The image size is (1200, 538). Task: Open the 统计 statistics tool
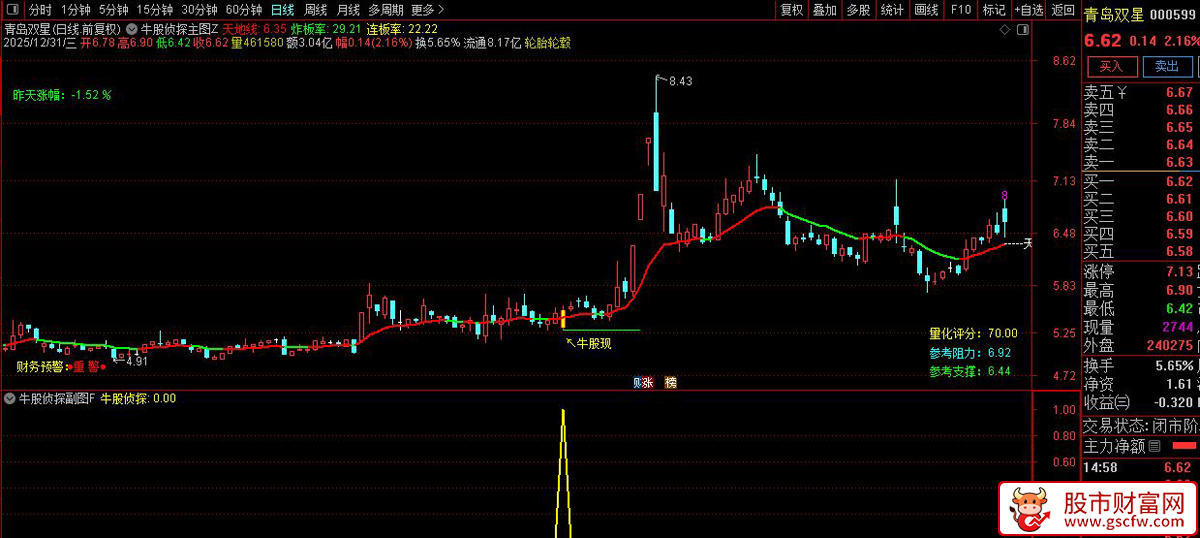(x=892, y=10)
